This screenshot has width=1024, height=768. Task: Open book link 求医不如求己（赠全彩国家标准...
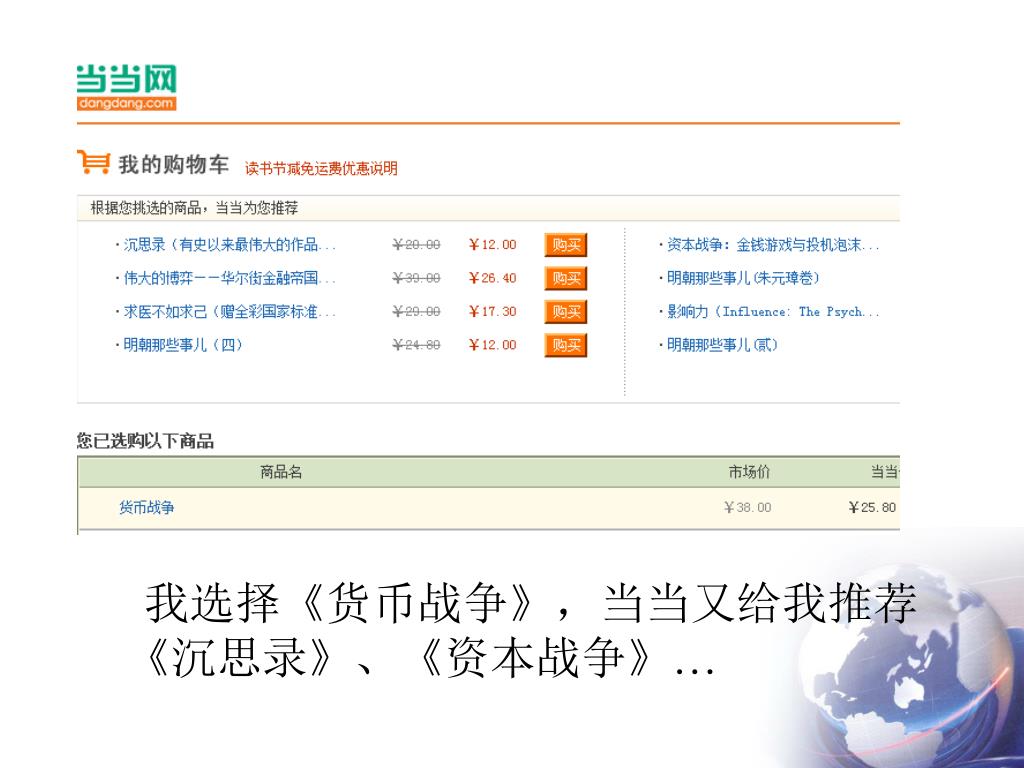click(x=229, y=312)
